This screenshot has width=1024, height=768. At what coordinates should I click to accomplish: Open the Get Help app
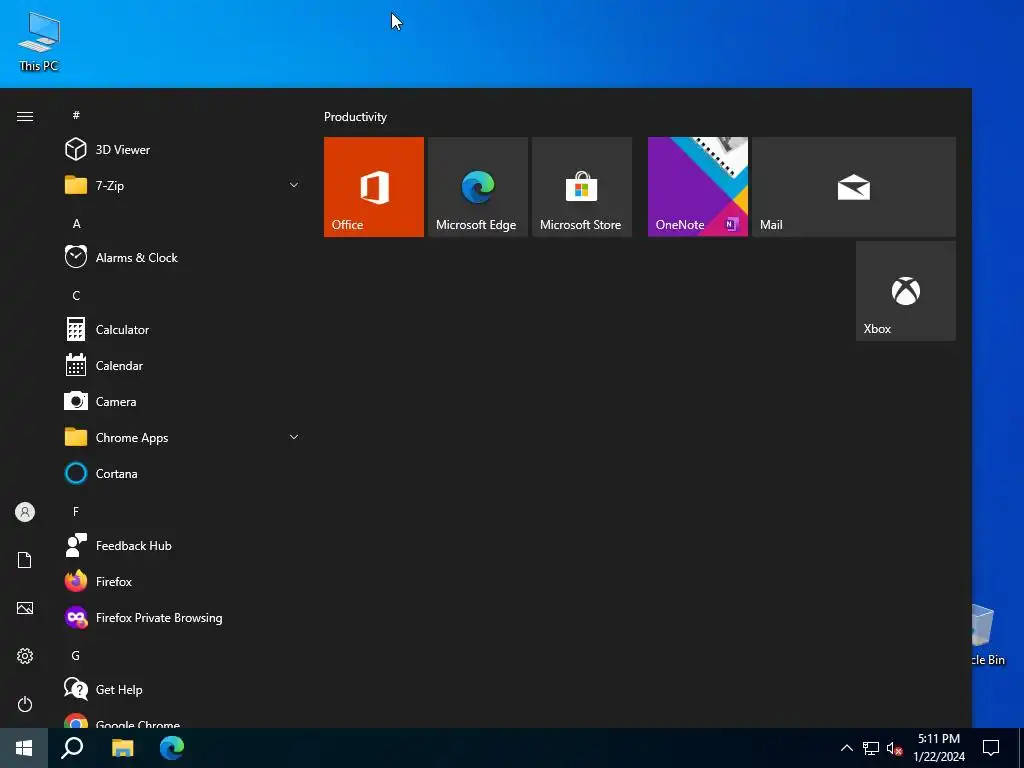(183, 690)
